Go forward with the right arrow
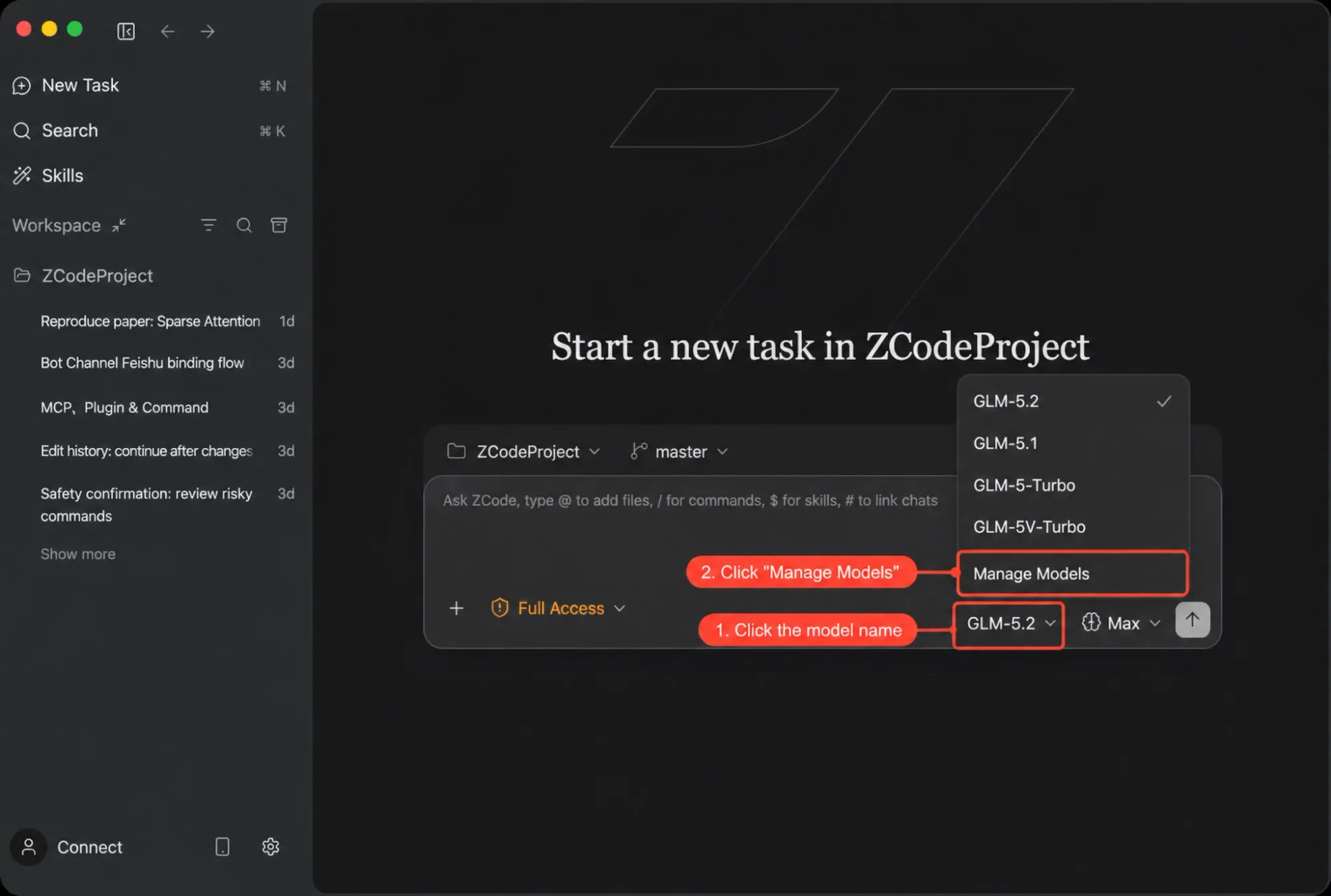The image size is (1331, 896). (208, 31)
